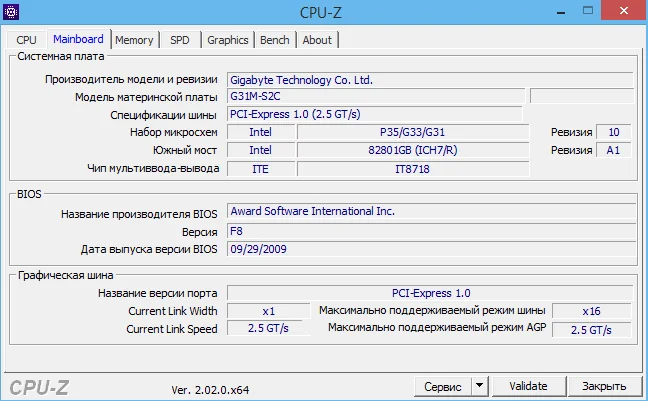Click chipset revision value 10
This screenshot has height=401, width=648.
(614, 132)
